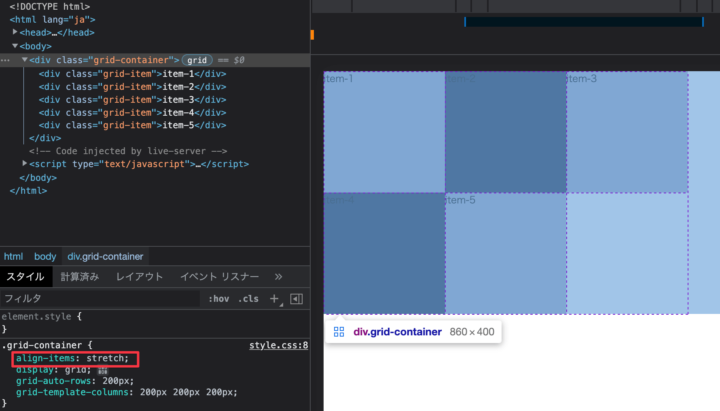Edit the align-items property name

click(x=45, y=358)
